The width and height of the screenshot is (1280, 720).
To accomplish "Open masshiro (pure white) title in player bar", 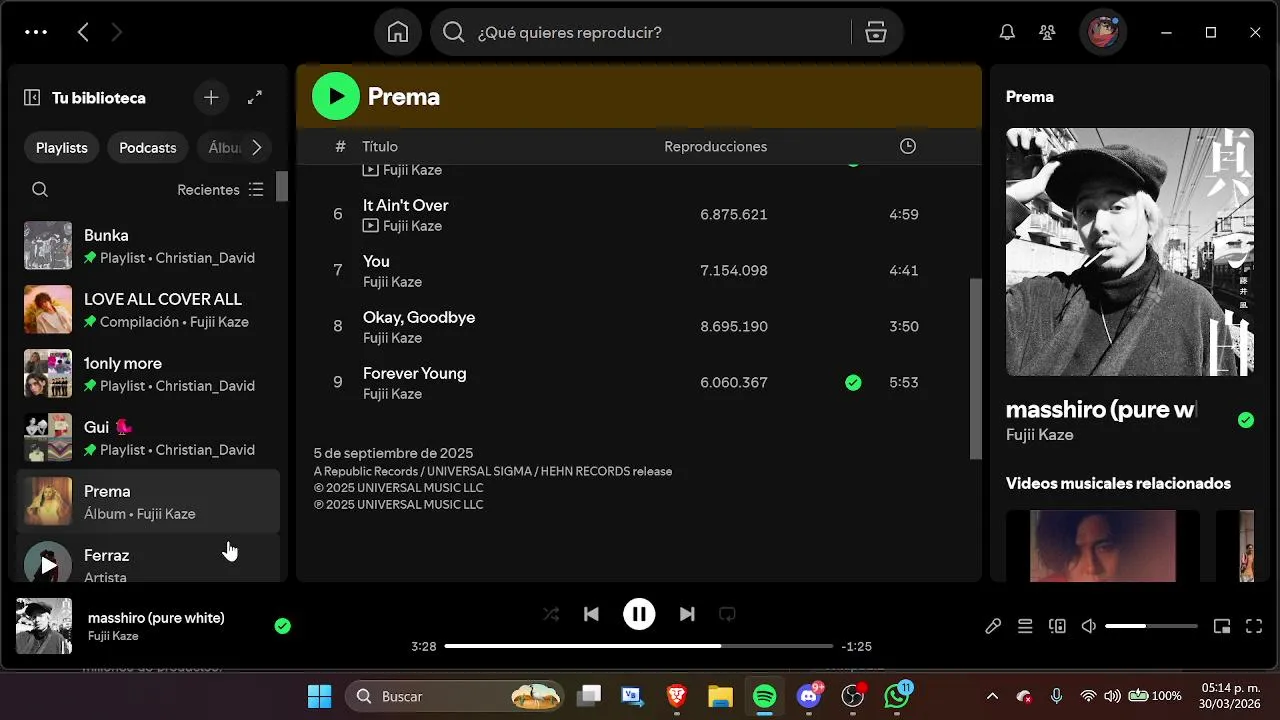I will pyautogui.click(x=156, y=618).
